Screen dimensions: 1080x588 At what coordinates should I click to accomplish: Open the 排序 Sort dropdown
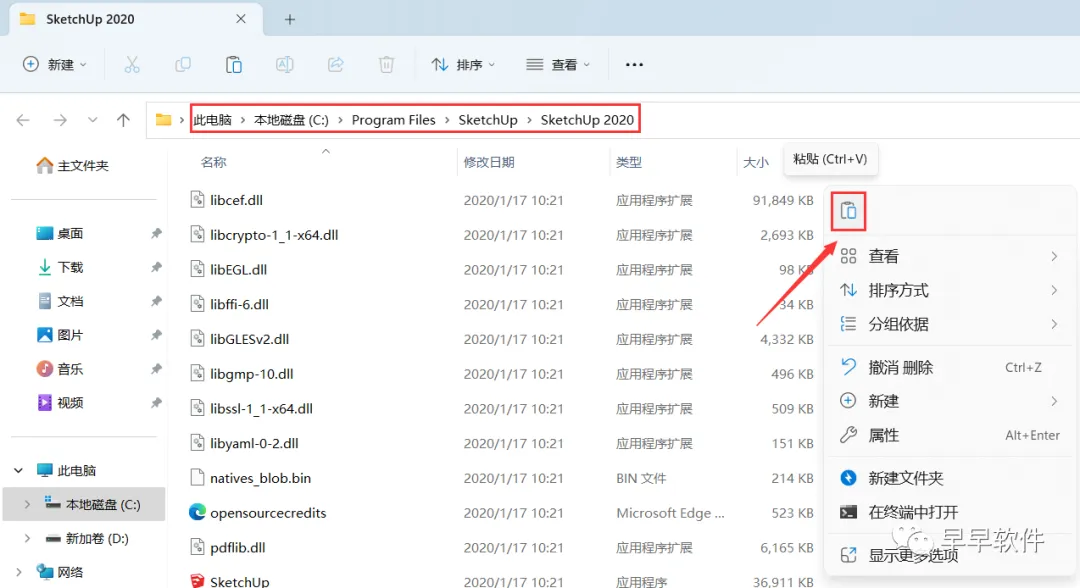[463, 65]
